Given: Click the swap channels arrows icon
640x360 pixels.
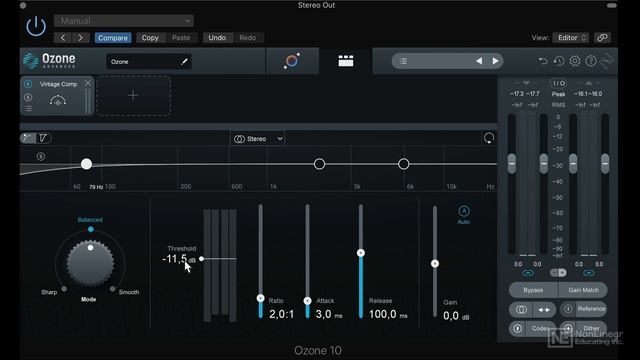Looking at the screenshot, I should coord(544,310).
